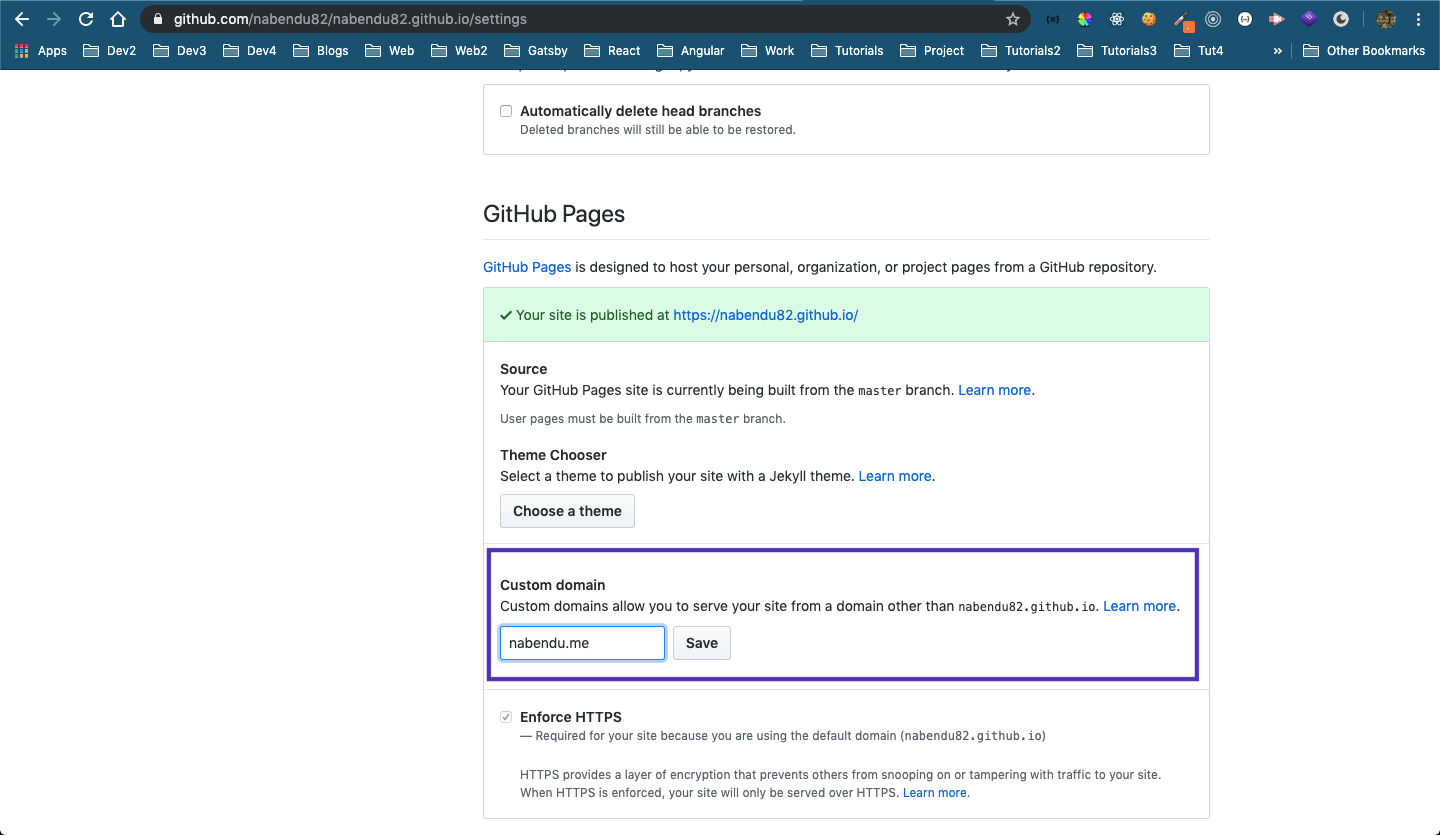
Task: Open the red video recorder extension
Action: [1277, 19]
